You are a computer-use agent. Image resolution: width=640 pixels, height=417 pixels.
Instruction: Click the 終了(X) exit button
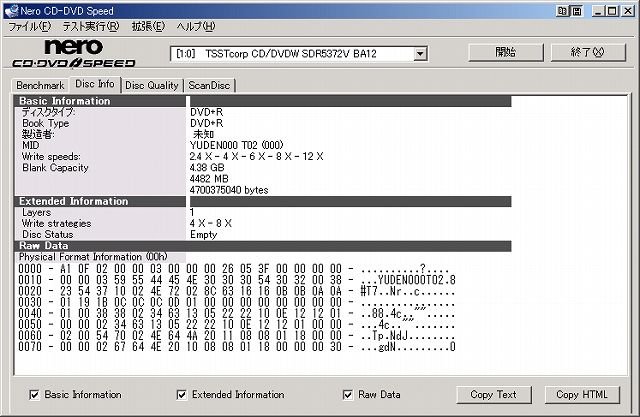point(588,52)
